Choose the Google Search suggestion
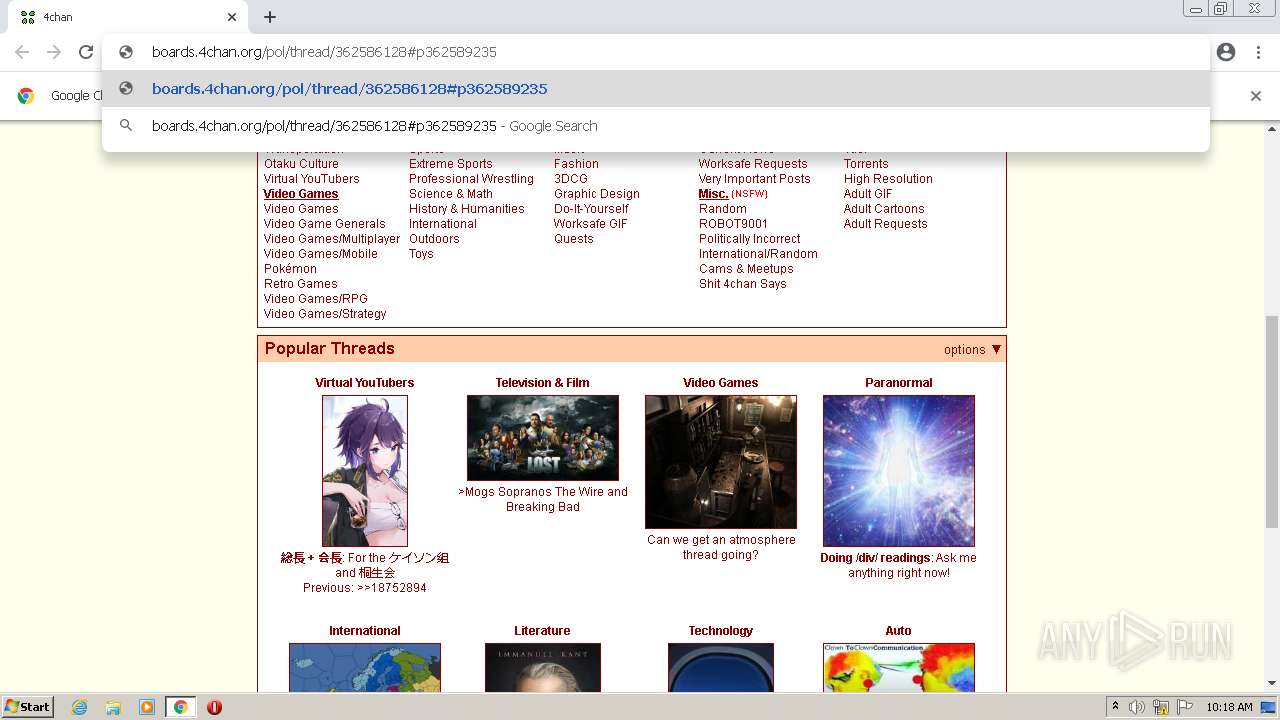Image resolution: width=1280 pixels, height=720 pixels. [x=656, y=126]
